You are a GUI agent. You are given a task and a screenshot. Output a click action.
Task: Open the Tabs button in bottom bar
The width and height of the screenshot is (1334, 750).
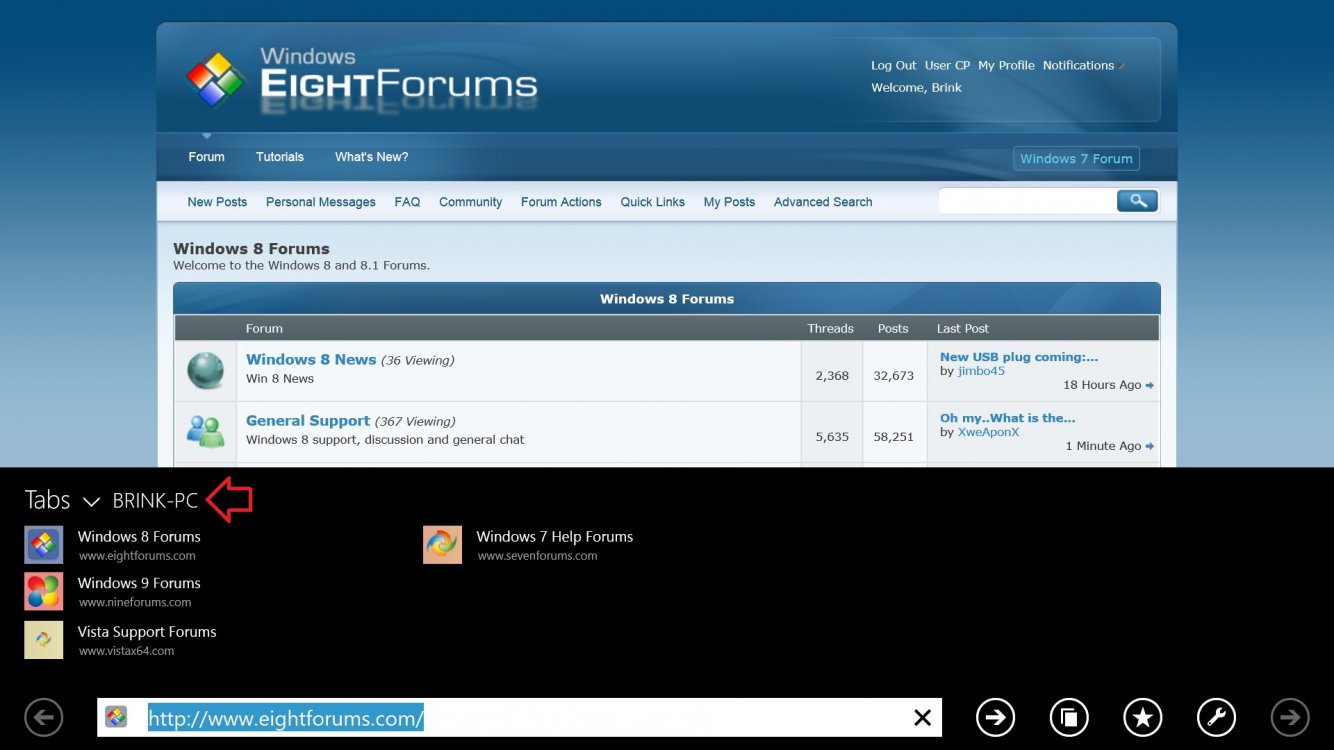coord(1069,717)
